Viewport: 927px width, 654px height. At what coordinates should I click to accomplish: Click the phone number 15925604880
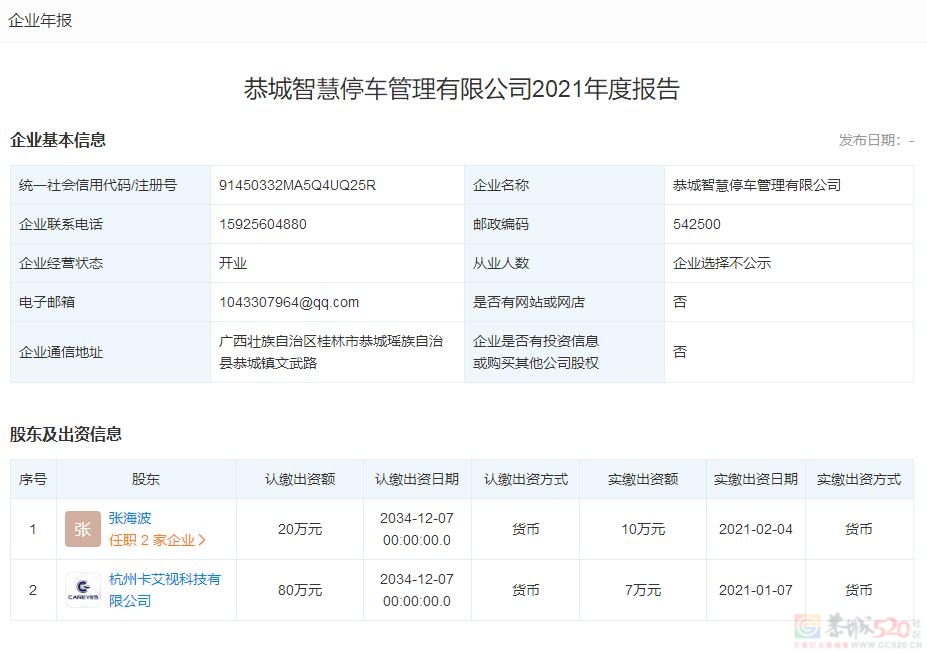pyautogui.click(x=263, y=224)
